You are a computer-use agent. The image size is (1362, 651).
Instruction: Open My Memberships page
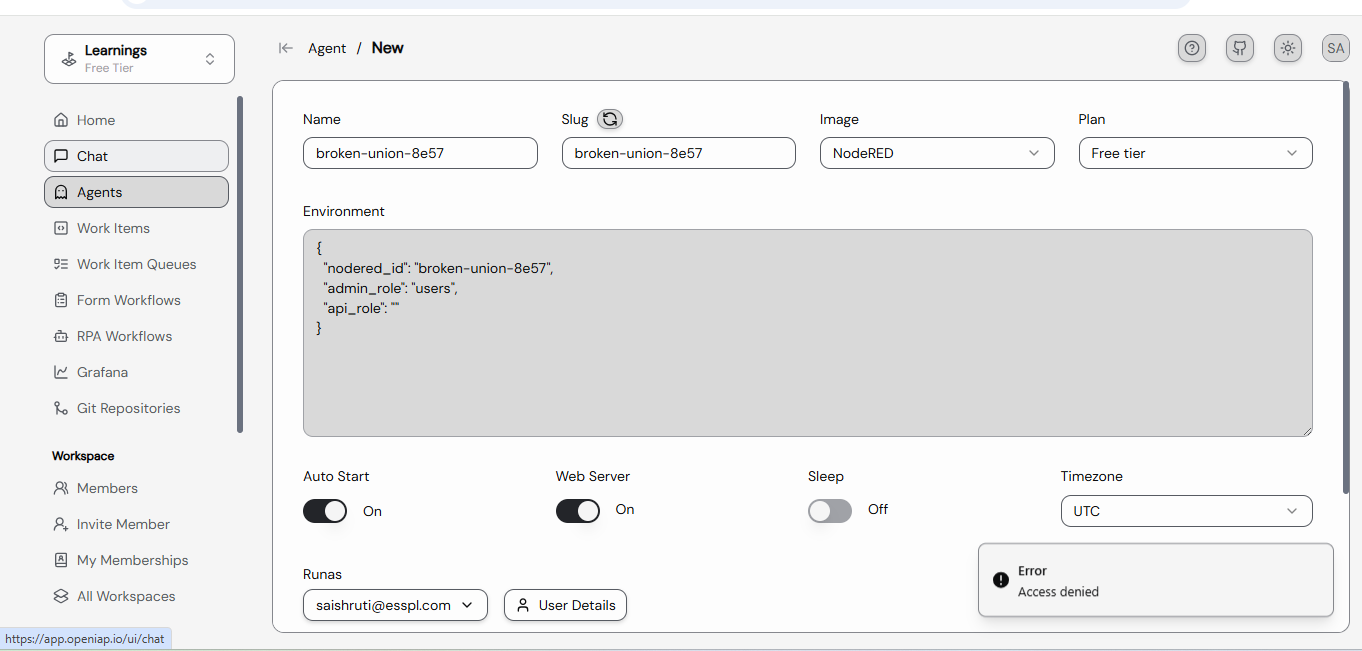coord(136,560)
